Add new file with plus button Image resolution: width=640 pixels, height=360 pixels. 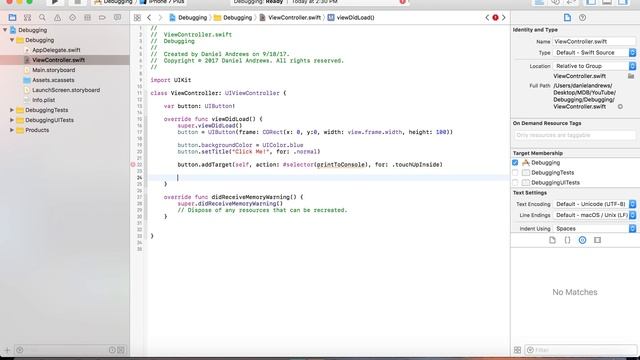[x=7, y=350]
